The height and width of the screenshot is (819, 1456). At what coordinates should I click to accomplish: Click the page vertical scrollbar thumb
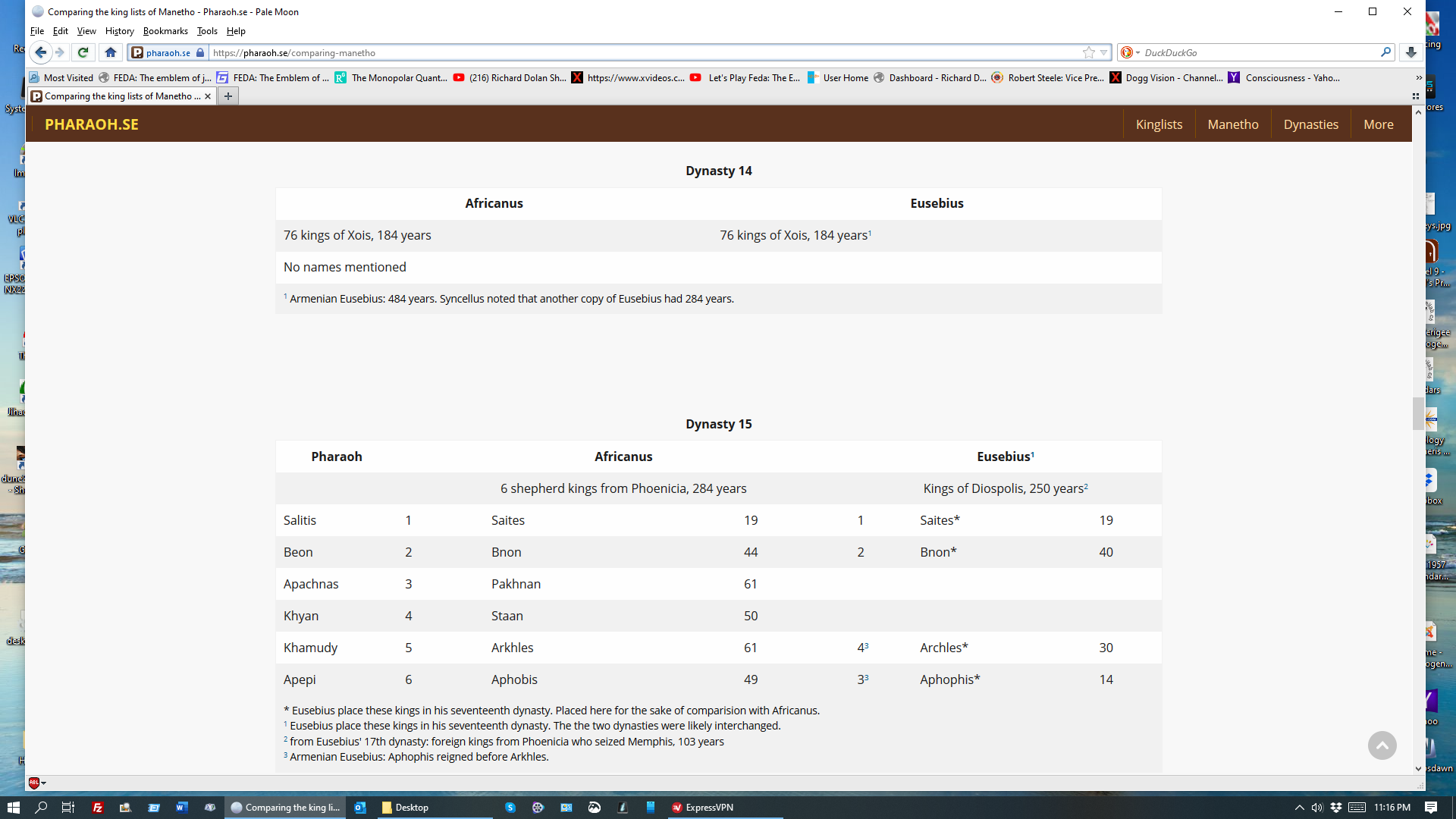click(x=1418, y=413)
